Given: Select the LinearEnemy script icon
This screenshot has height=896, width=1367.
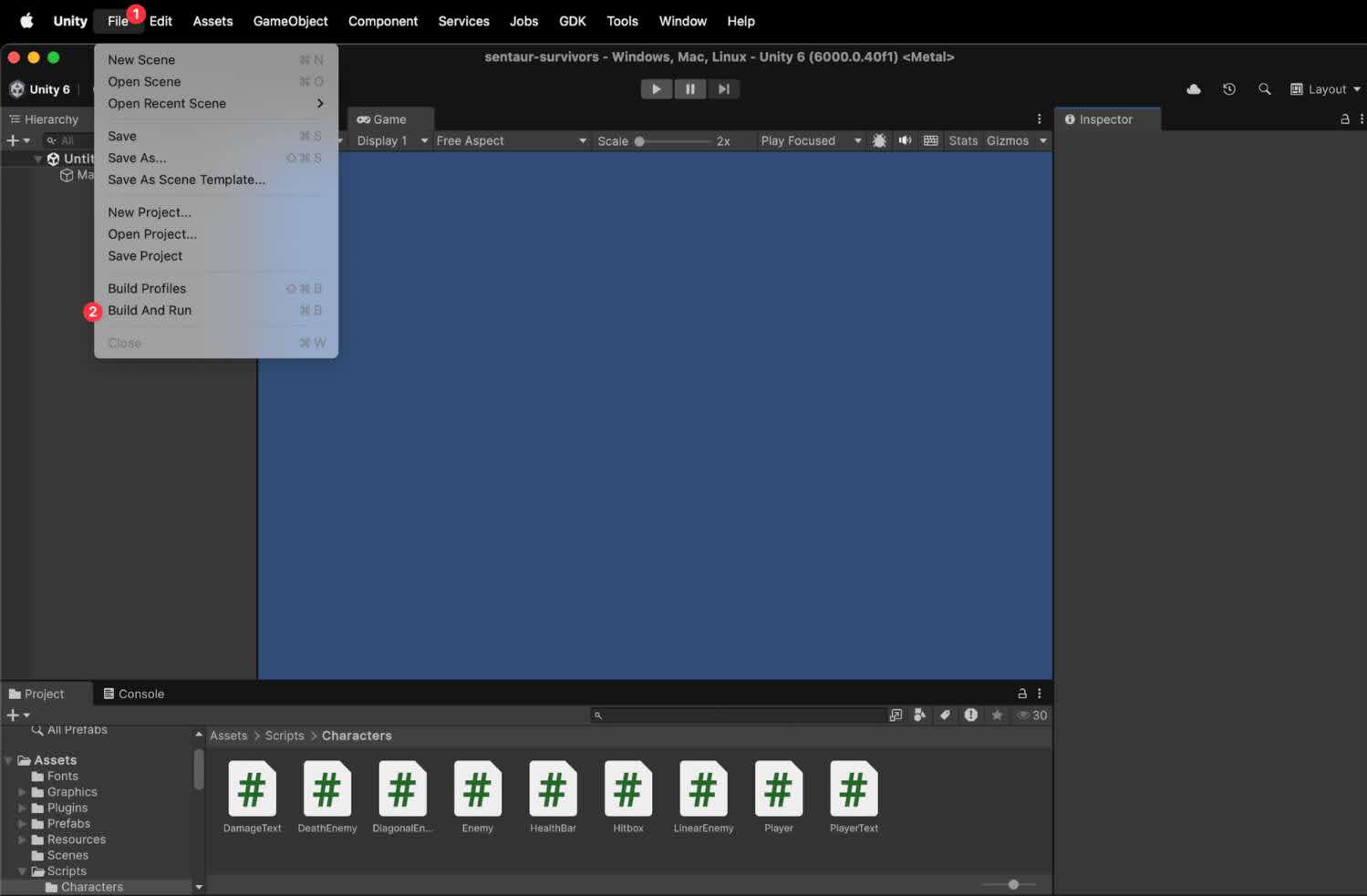Looking at the screenshot, I should [703, 789].
